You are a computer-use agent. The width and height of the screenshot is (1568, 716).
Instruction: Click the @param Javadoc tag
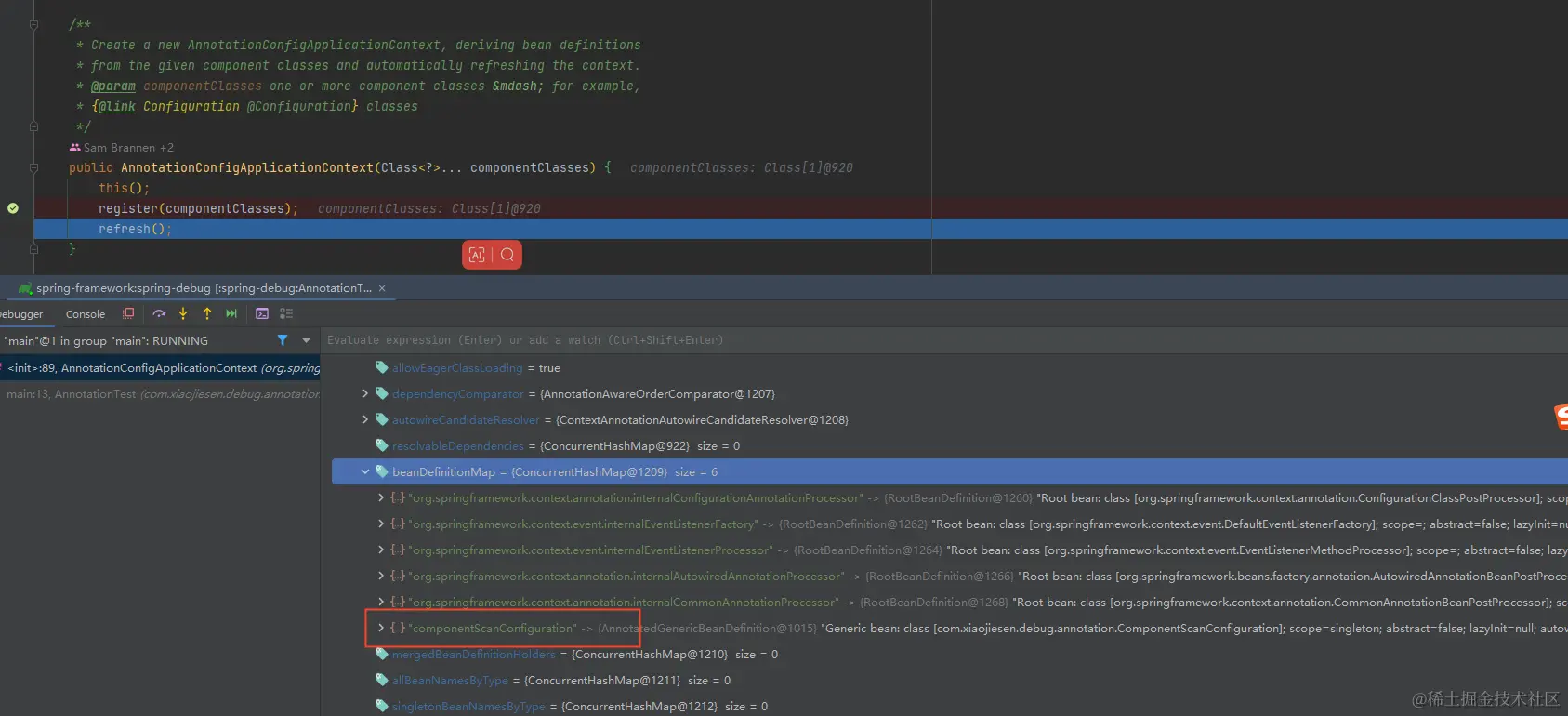pyautogui.click(x=113, y=86)
